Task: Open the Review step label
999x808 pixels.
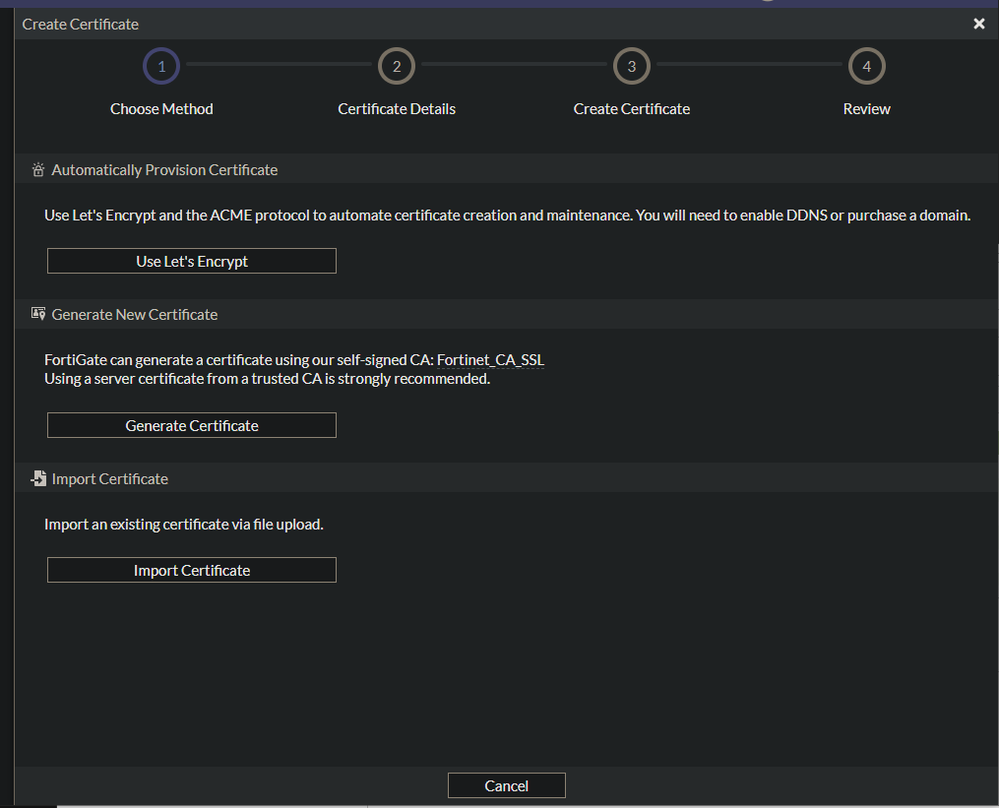Action: 867,109
